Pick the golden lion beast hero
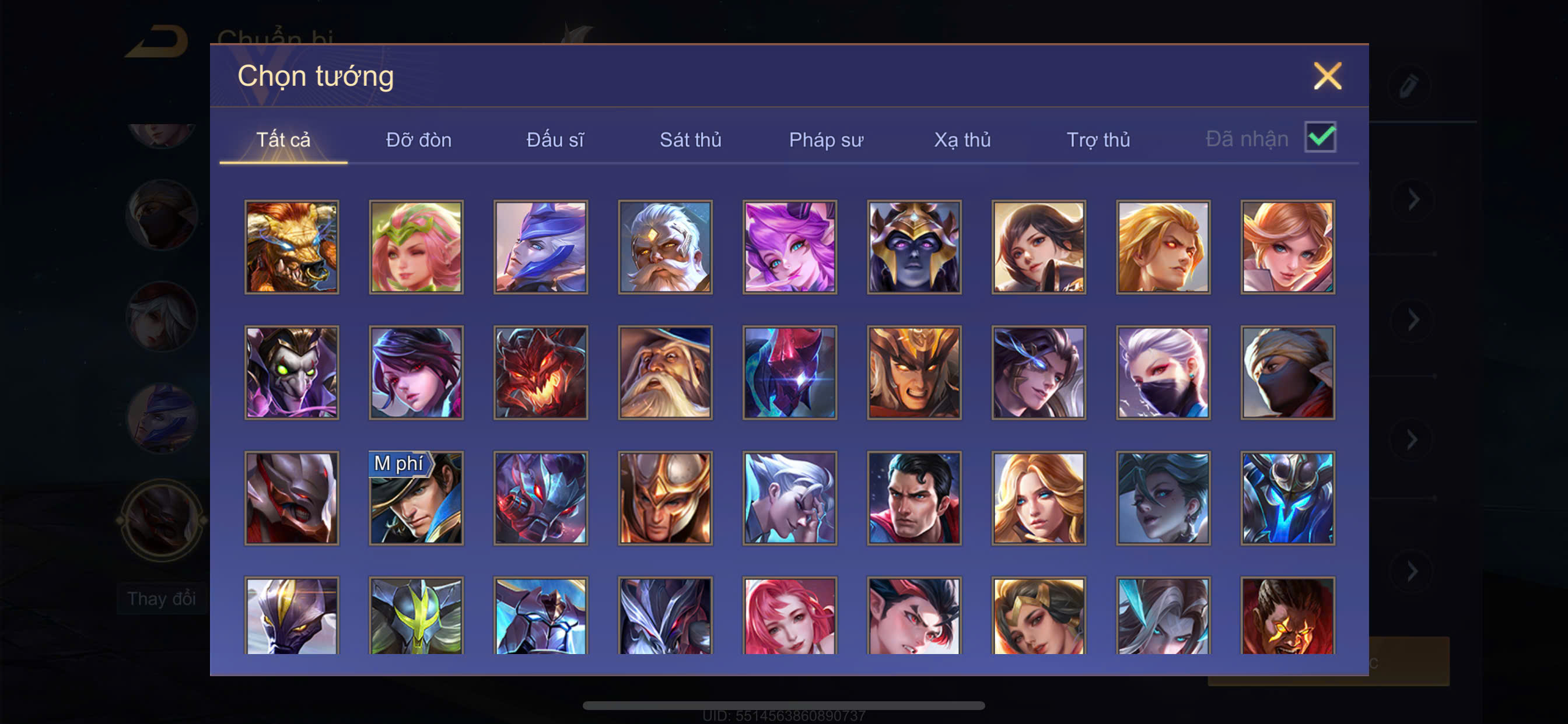 click(x=292, y=247)
